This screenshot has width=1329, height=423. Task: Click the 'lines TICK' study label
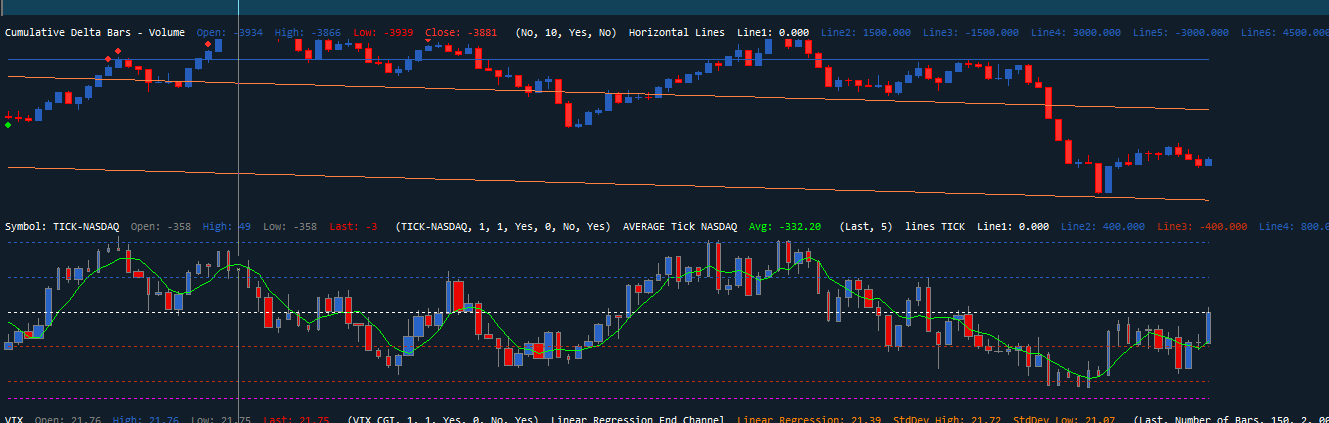935,227
